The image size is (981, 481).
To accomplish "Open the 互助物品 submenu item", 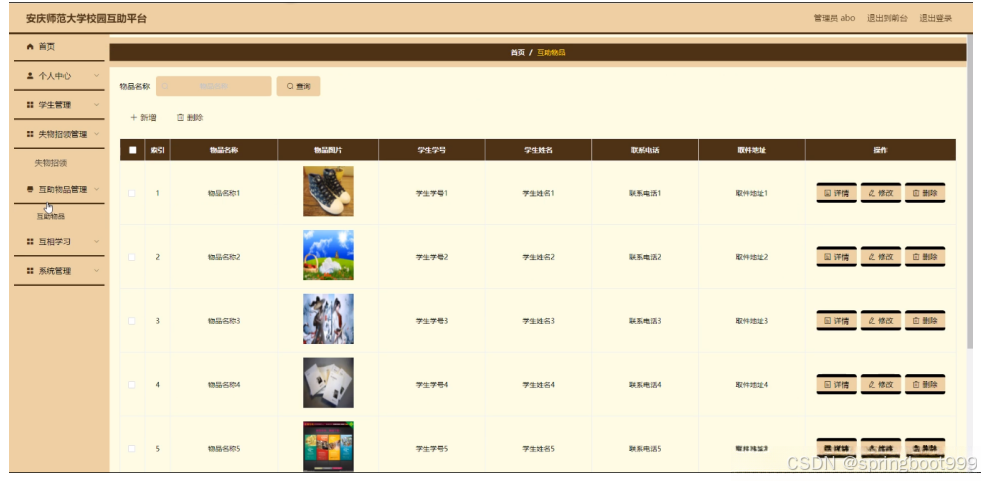I will [x=51, y=216].
